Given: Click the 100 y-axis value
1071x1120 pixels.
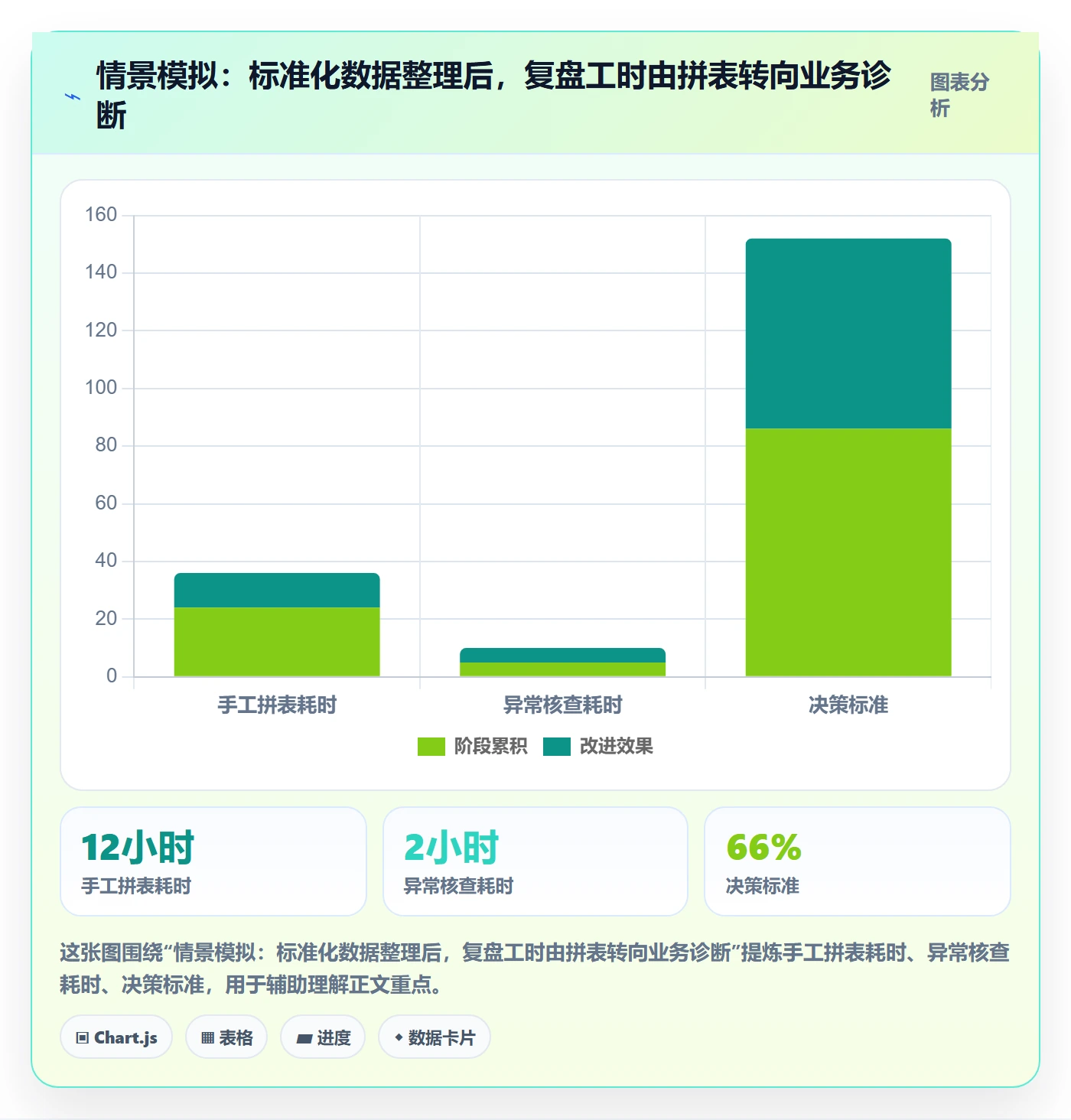Looking at the screenshot, I should 101,388.
